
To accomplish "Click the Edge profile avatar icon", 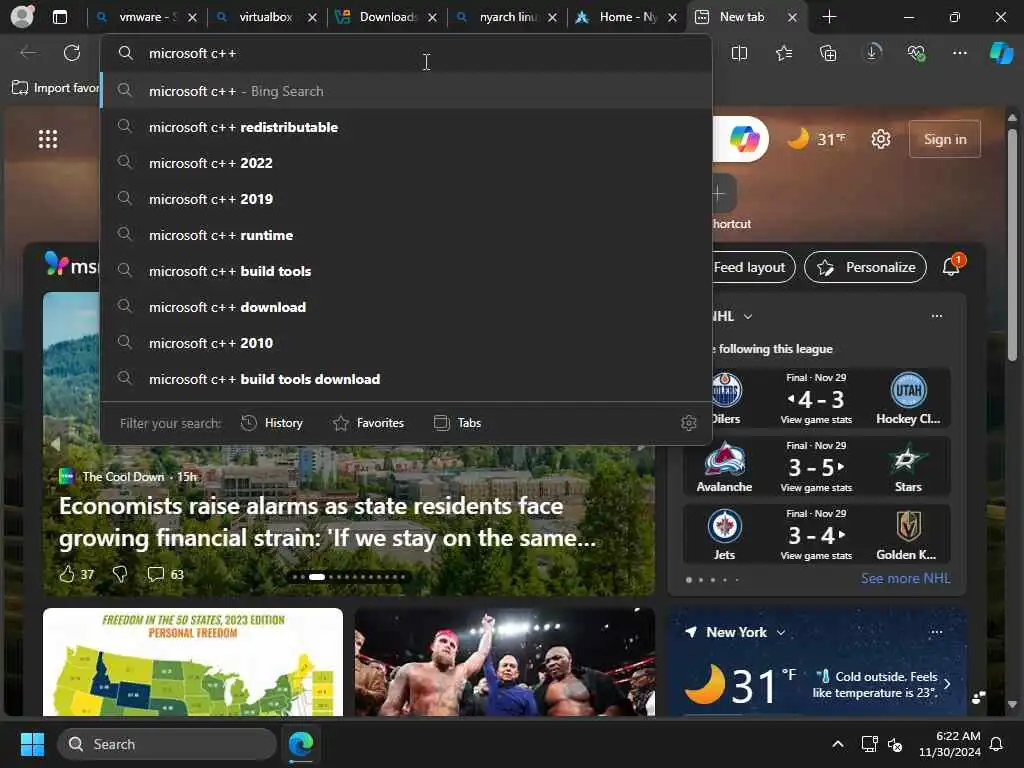I will click(22, 16).
